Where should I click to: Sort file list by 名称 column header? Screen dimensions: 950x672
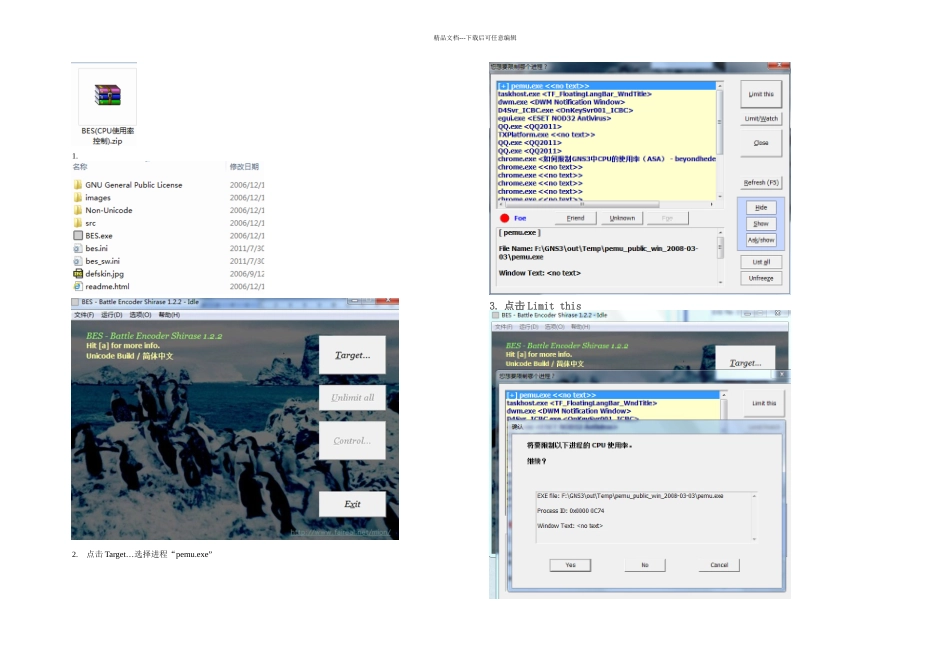click(x=80, y=167)
